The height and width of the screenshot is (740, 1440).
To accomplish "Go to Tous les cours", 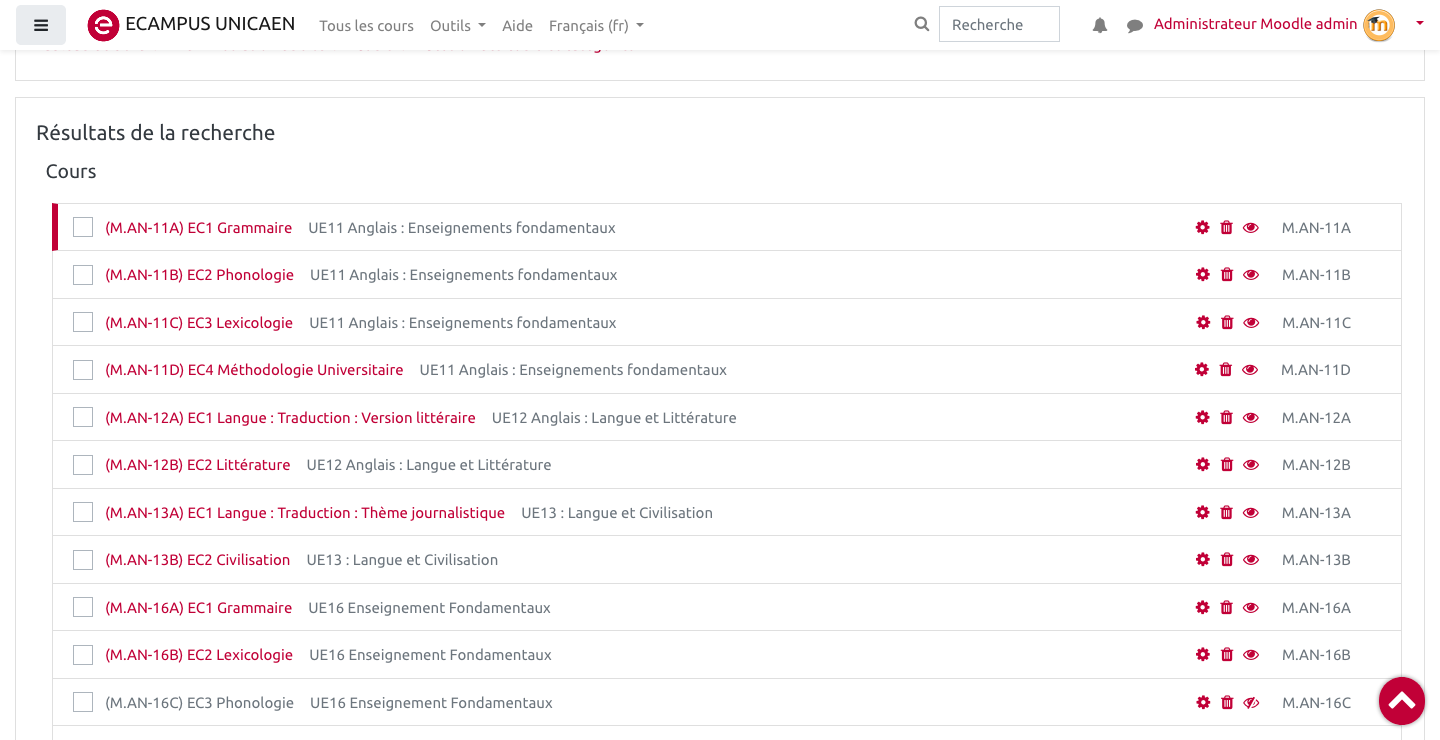I will (x=366, y=26).
